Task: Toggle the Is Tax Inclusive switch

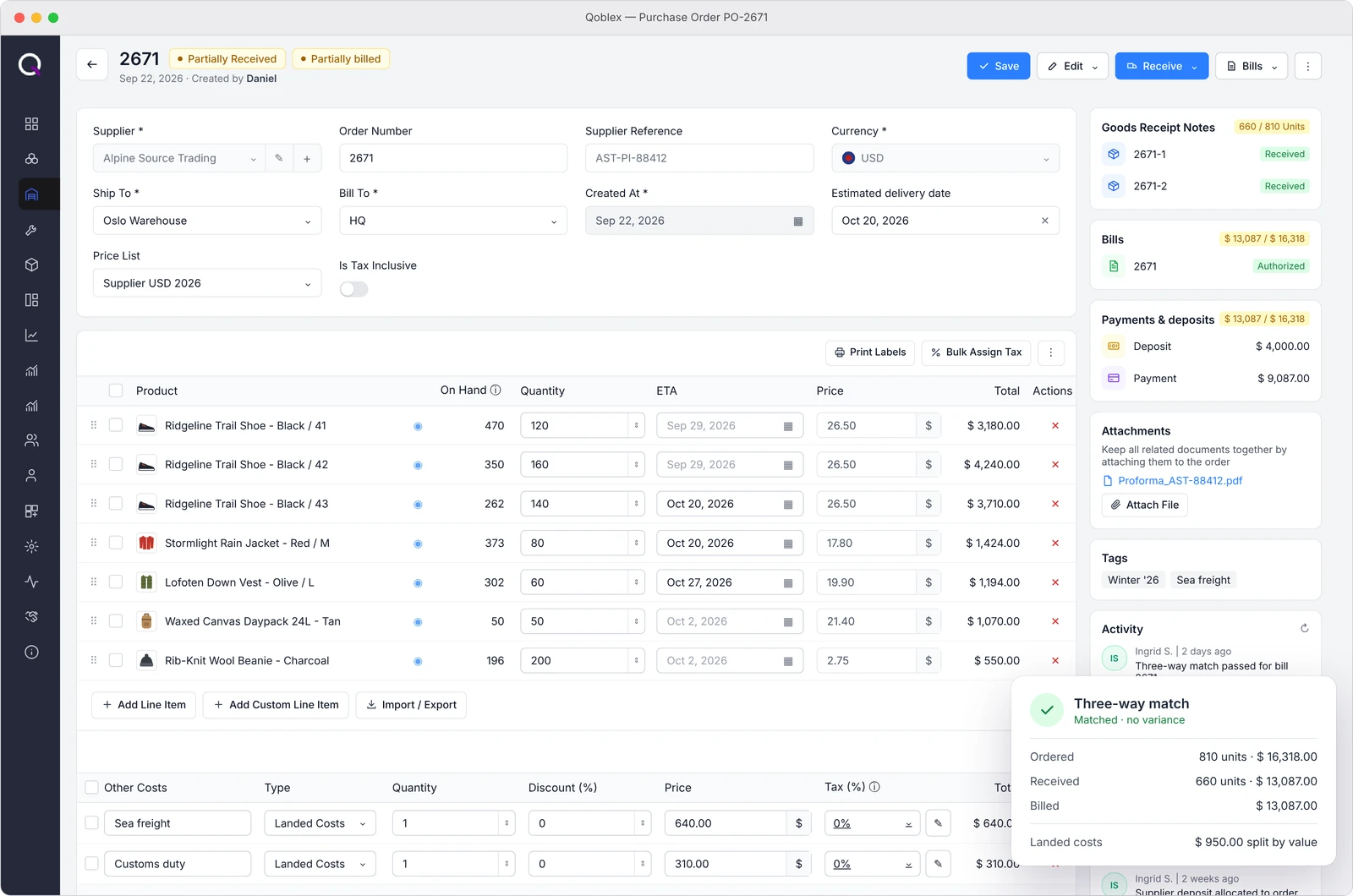Action: pyautogui.click(x=353, y=289)
